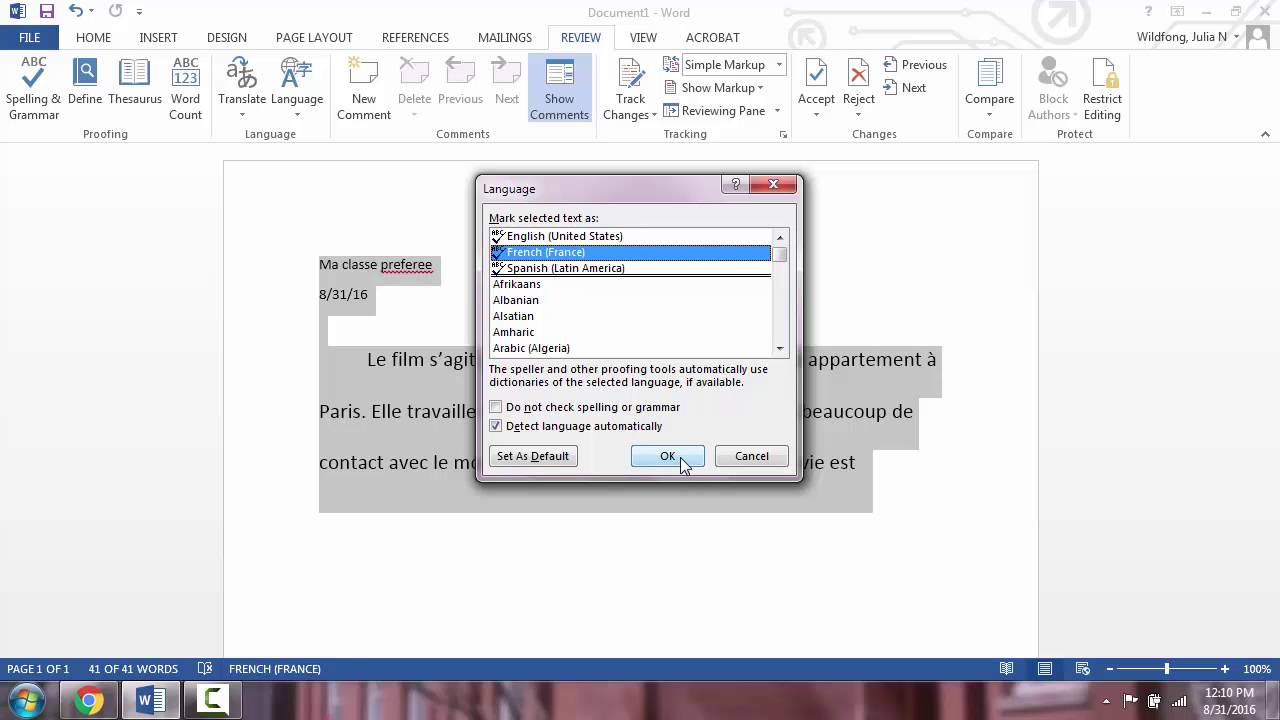1280x720 pixels.
Task: Open the Thesaurus tool
Action: click(x=135, y=82)
